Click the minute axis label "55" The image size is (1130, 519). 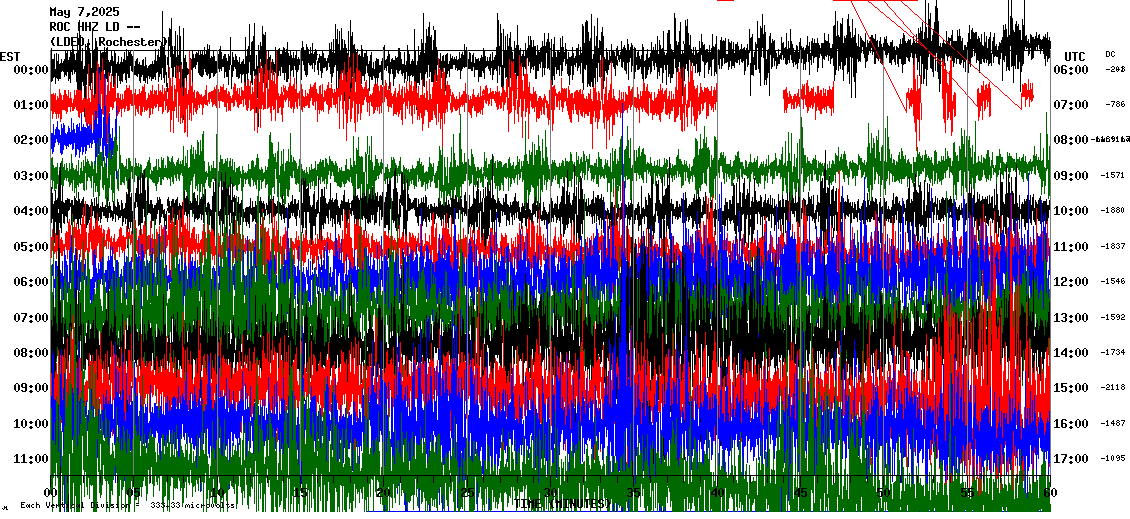(966, 493)
